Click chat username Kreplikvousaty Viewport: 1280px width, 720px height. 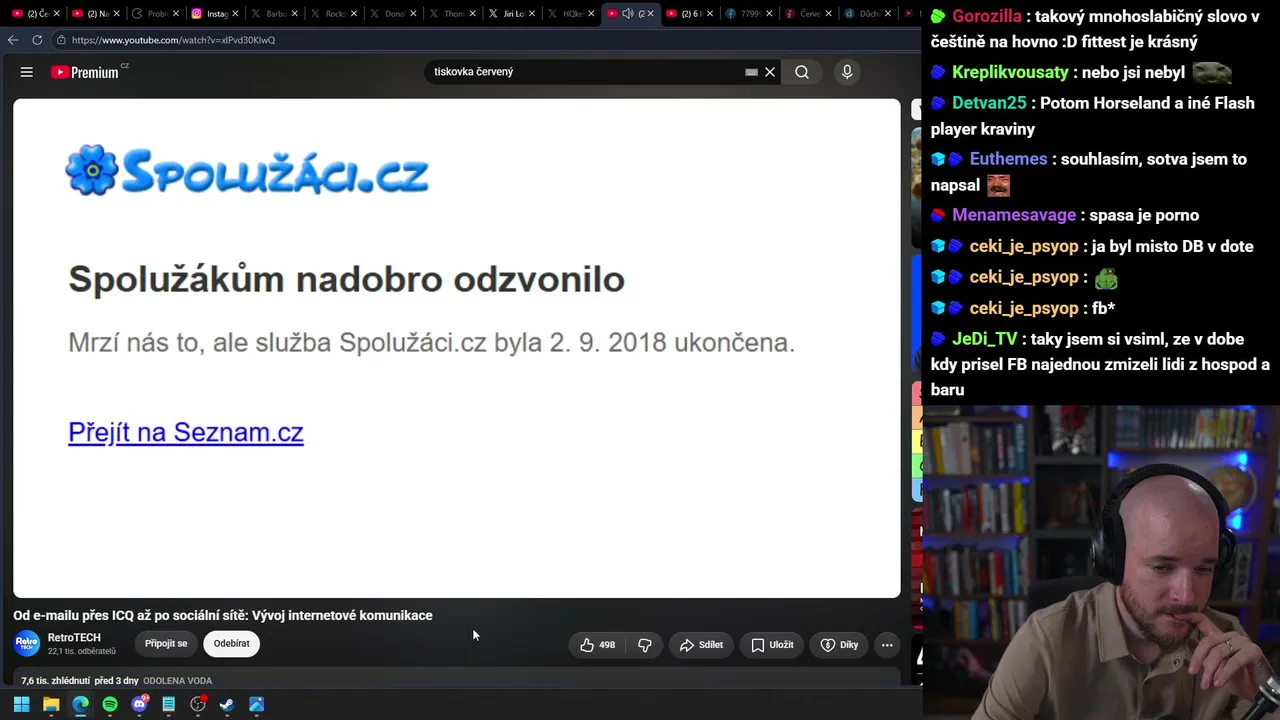click(1010, 72)
